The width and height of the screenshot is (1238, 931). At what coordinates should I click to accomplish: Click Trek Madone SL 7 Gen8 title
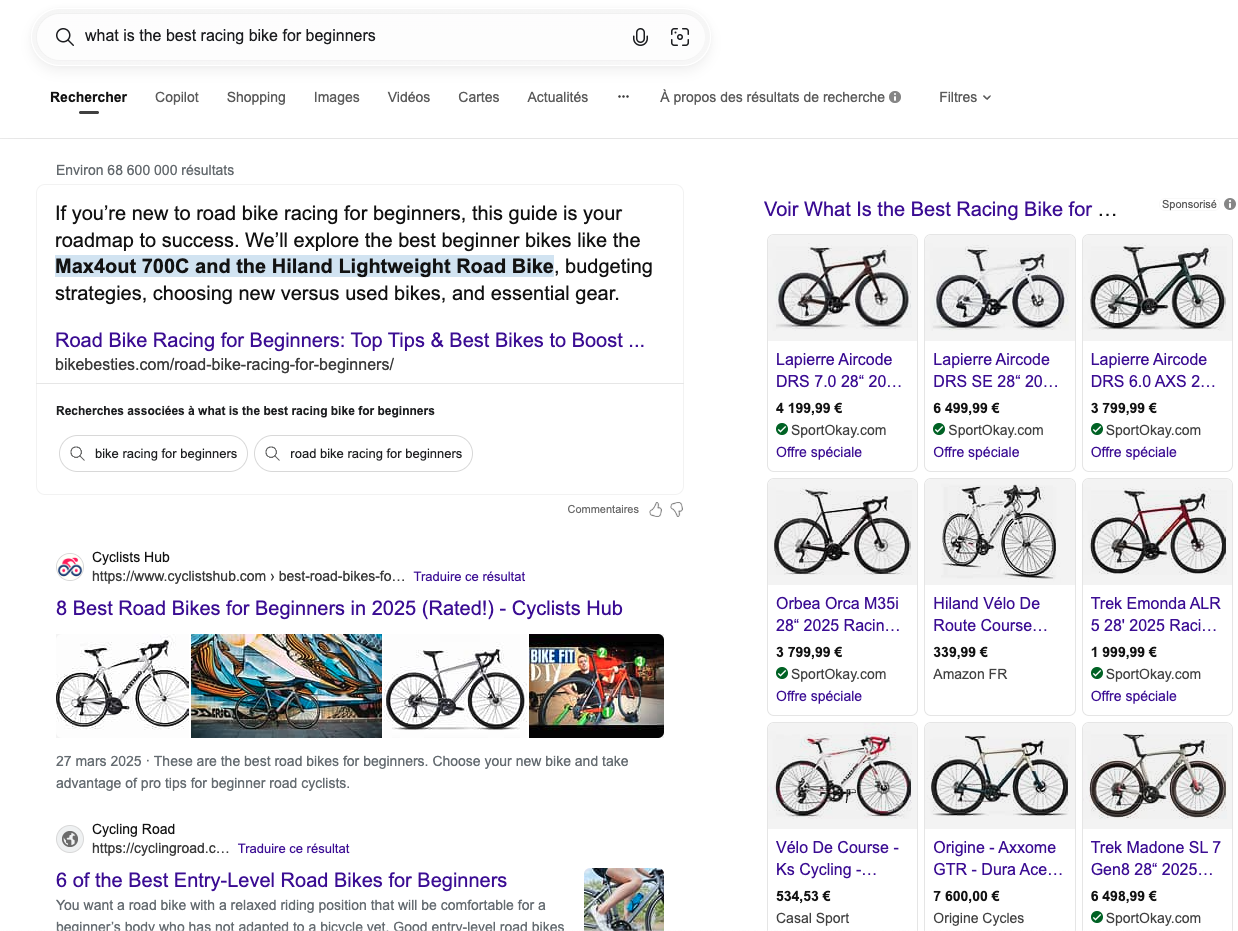pyautogui.click(x=1155, y=858)
